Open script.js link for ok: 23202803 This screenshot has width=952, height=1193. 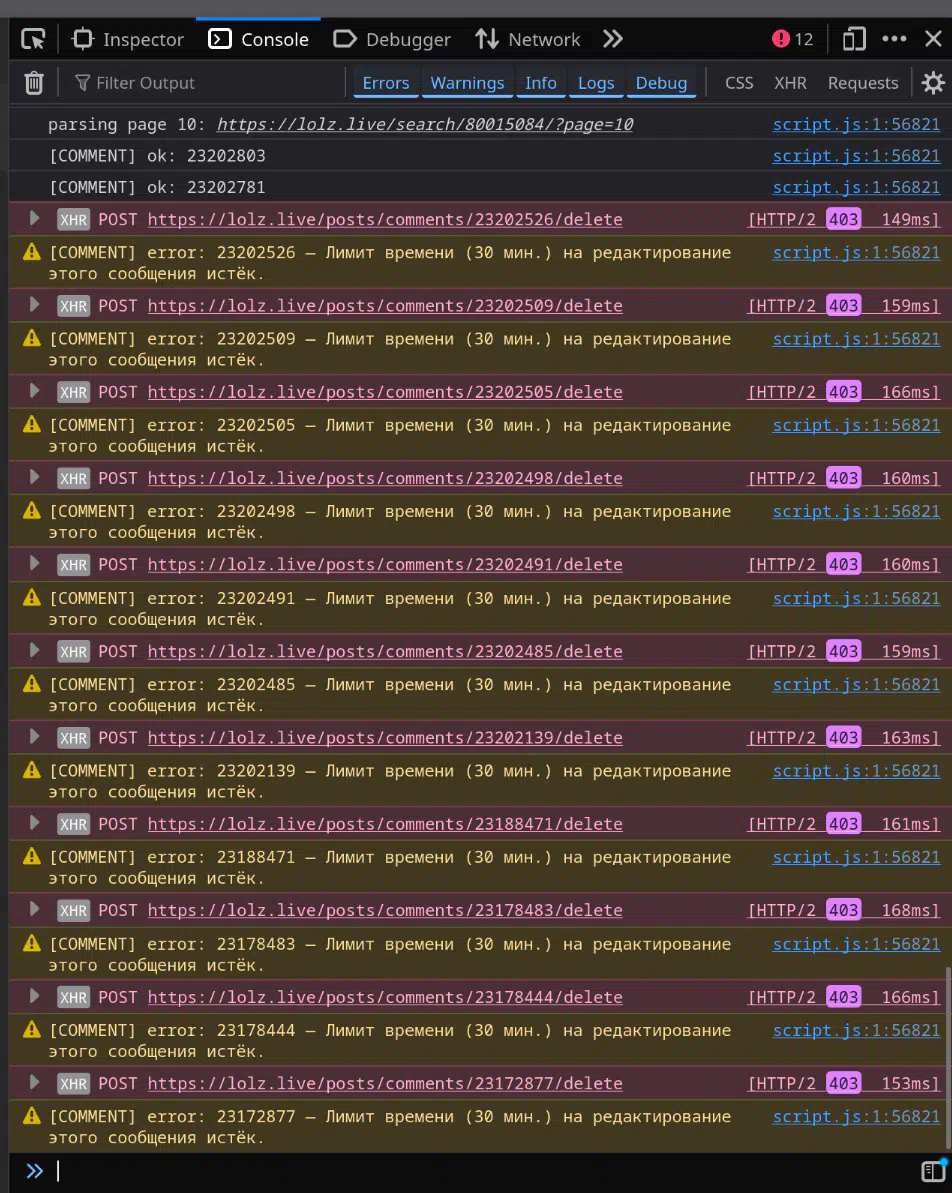(856, 155)
